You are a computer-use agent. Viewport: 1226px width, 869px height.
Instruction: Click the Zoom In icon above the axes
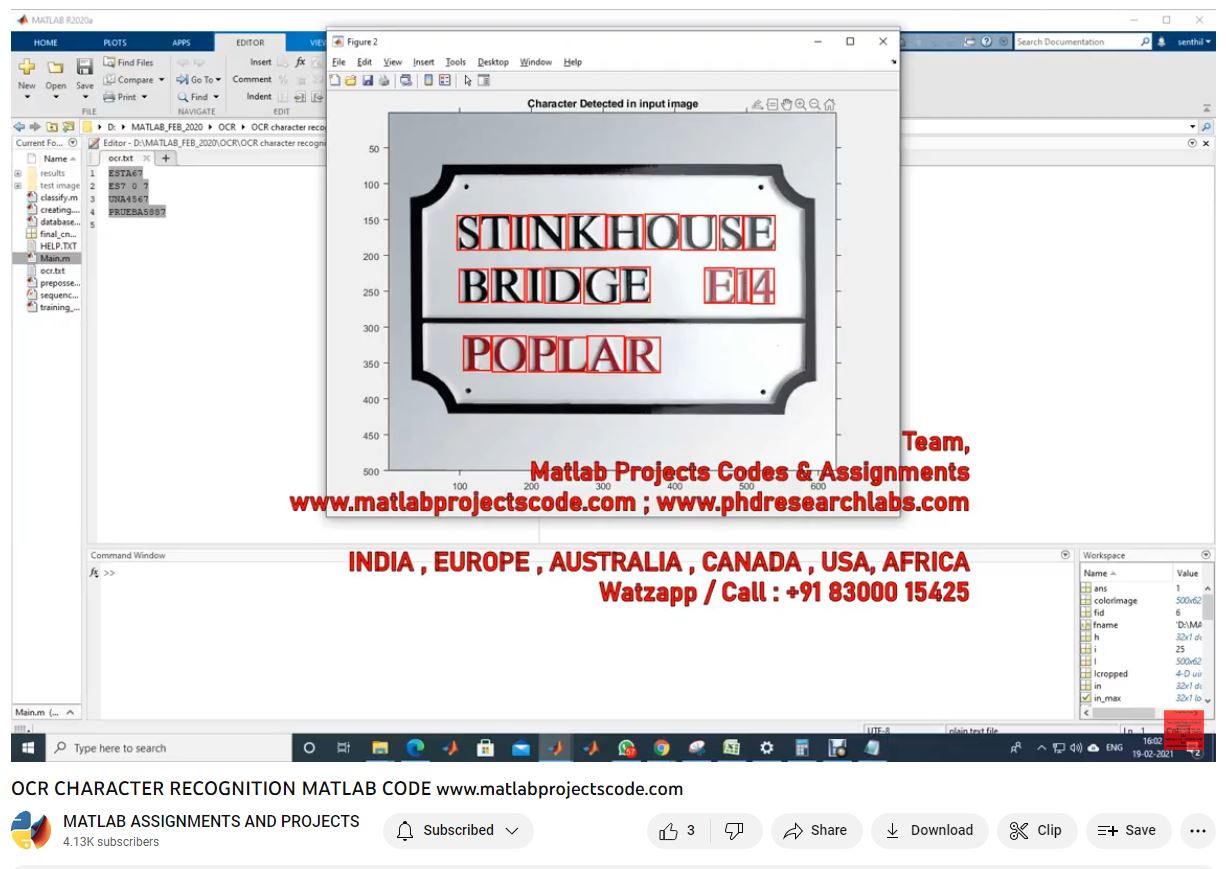[800, 104]
